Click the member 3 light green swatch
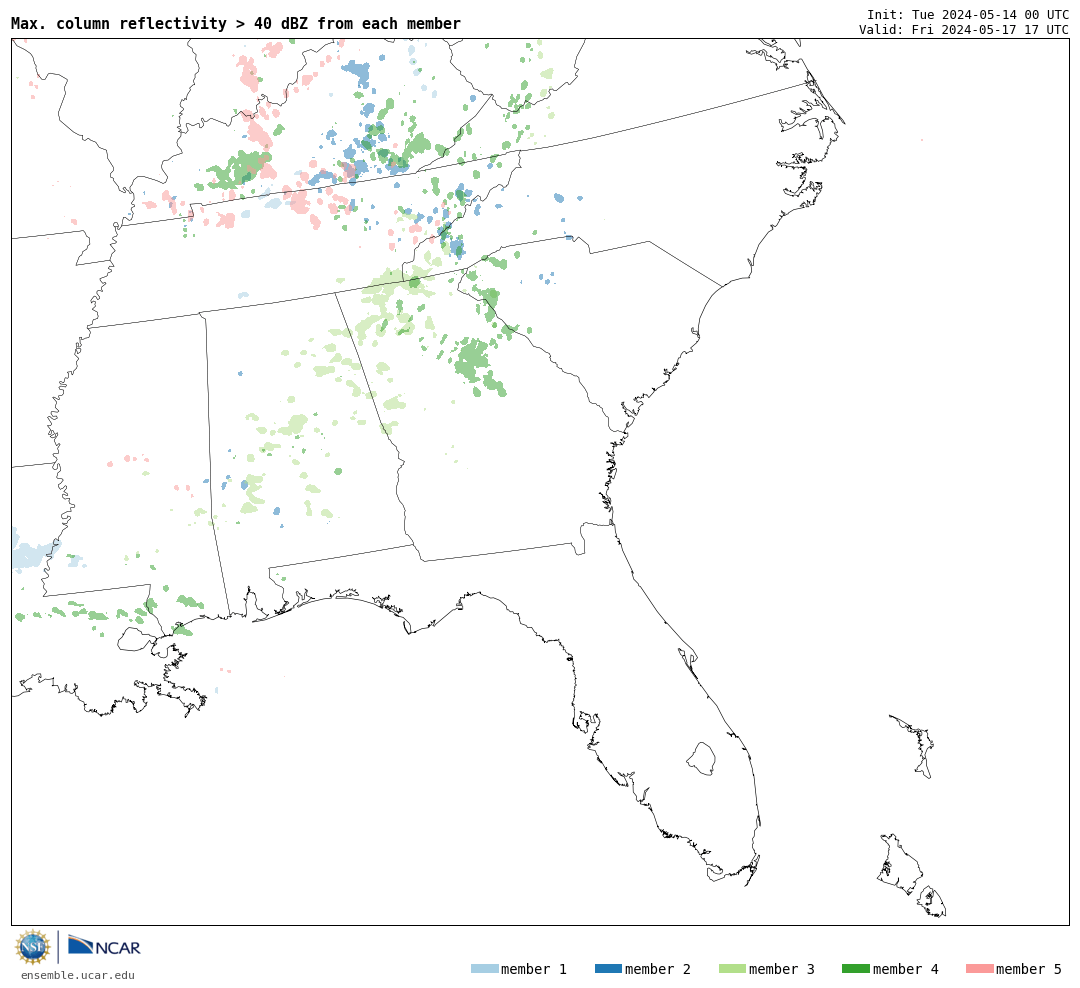The width and height of the screenshot is (1080, 988). [732, 969]
